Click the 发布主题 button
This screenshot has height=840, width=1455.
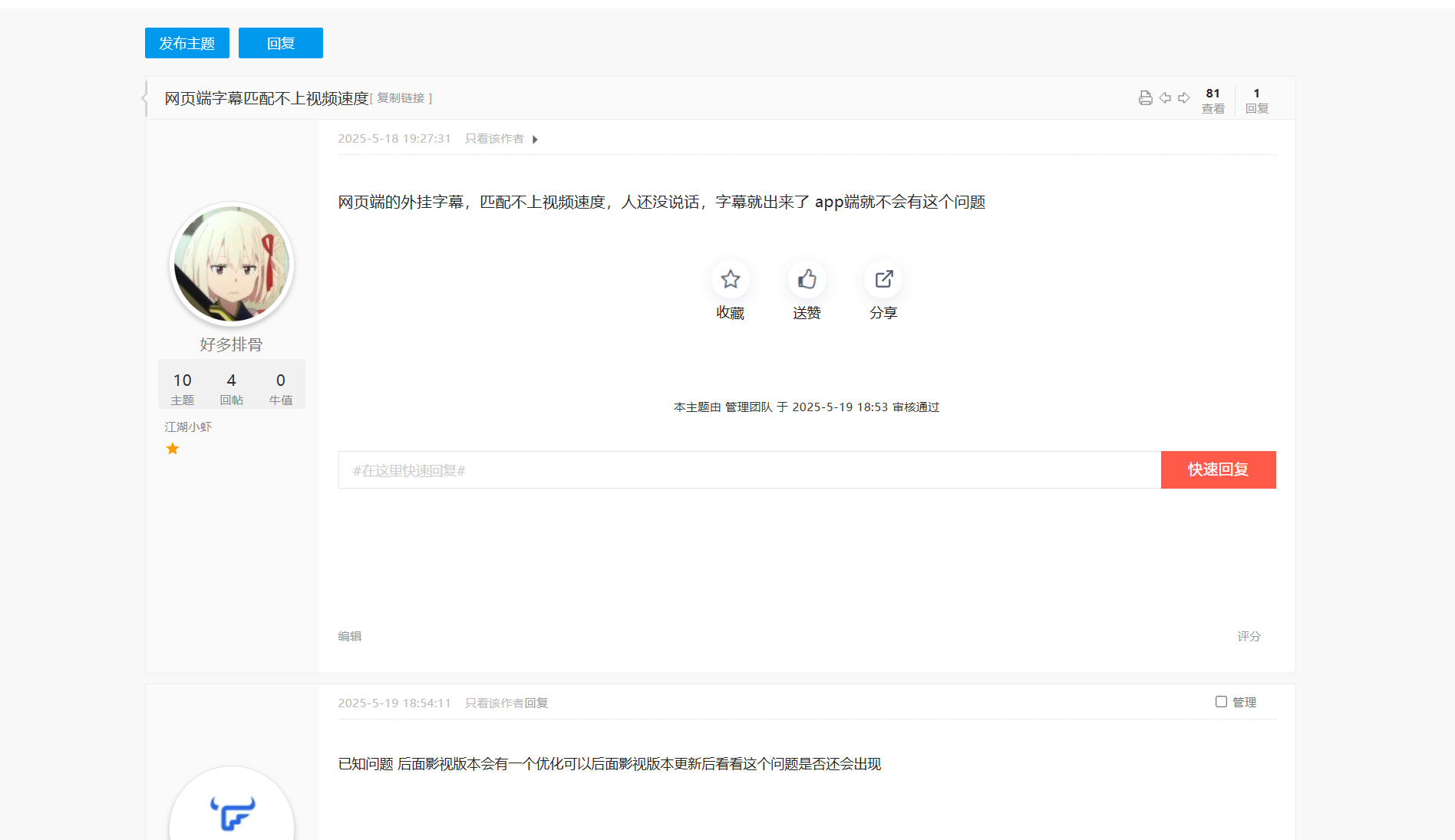click(x=187, y=43)
